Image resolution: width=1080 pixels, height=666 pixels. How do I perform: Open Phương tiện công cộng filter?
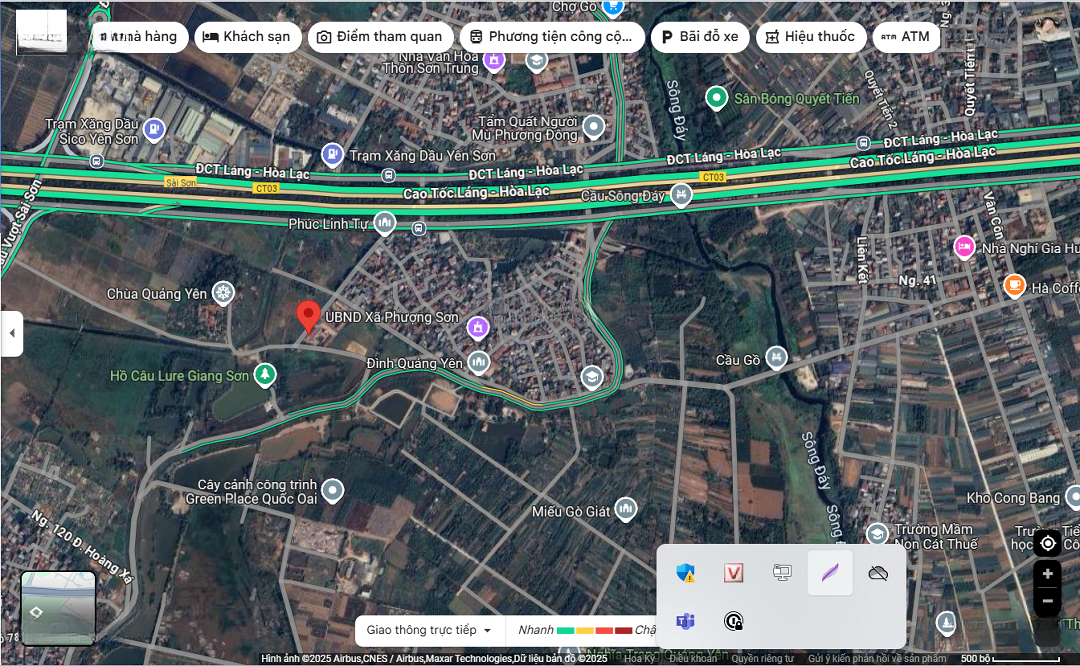(x=552, y=37)
